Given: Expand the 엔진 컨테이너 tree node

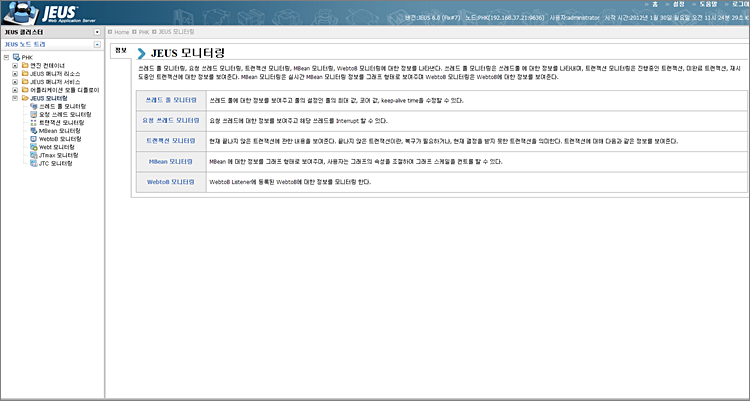Looking at the screenshot, I should (x=15, y=66).
